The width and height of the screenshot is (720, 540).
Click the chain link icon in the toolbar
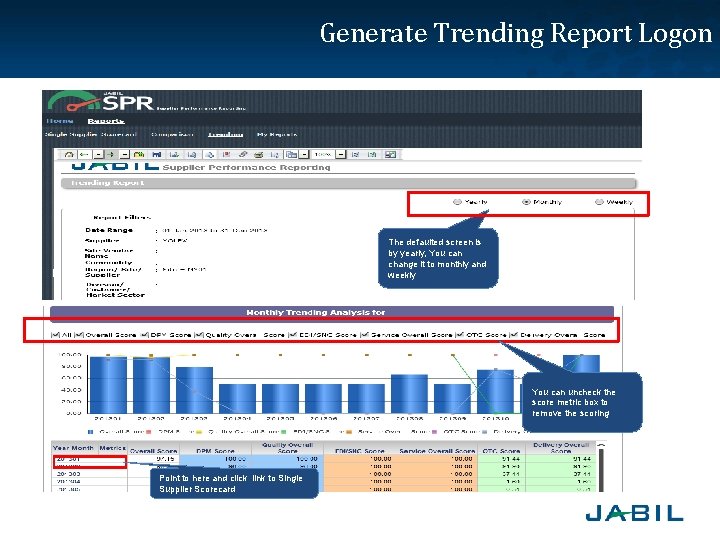click(x=243, y=155)
